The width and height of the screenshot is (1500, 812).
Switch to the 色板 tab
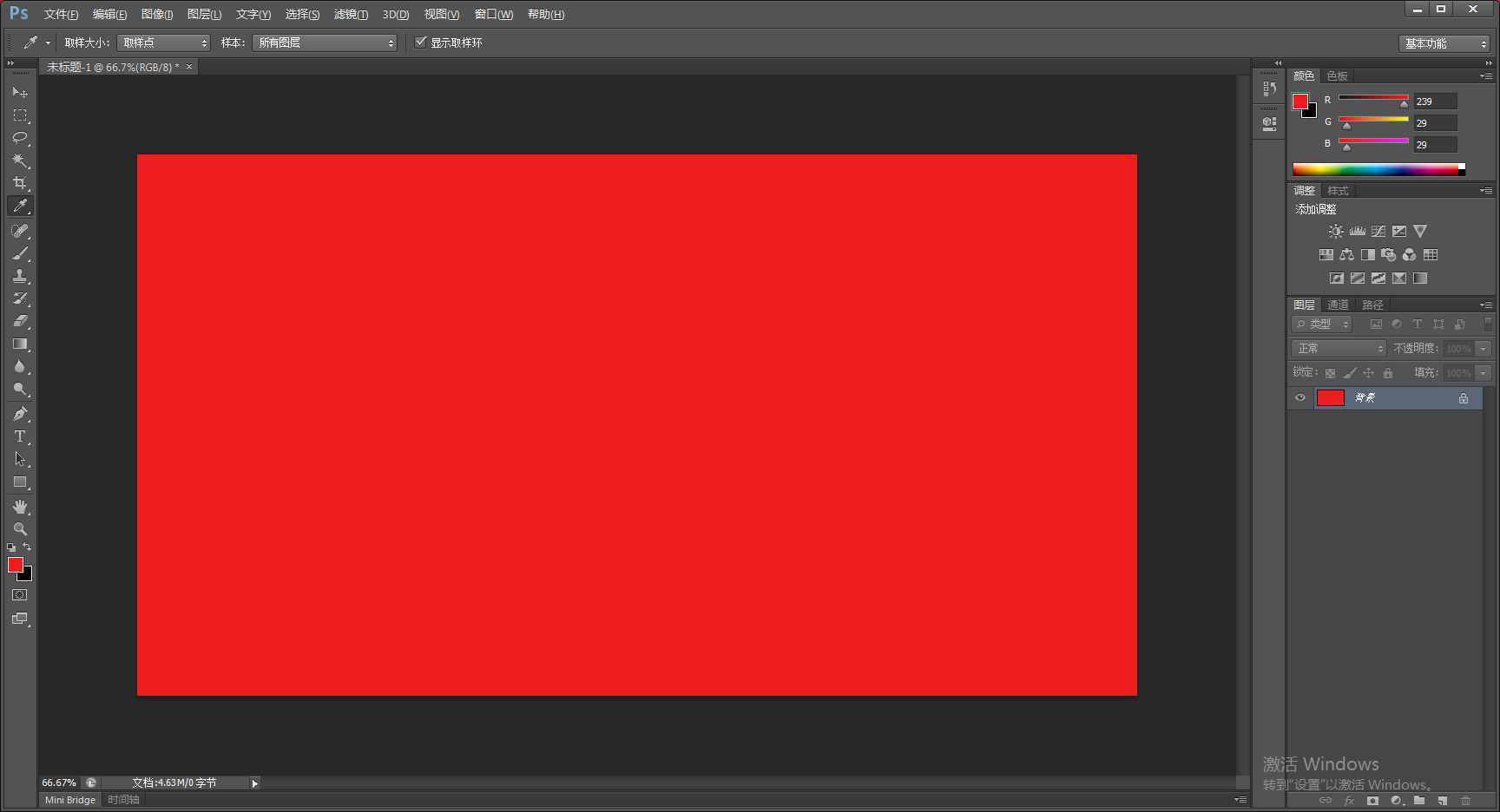coord(1338,76)
